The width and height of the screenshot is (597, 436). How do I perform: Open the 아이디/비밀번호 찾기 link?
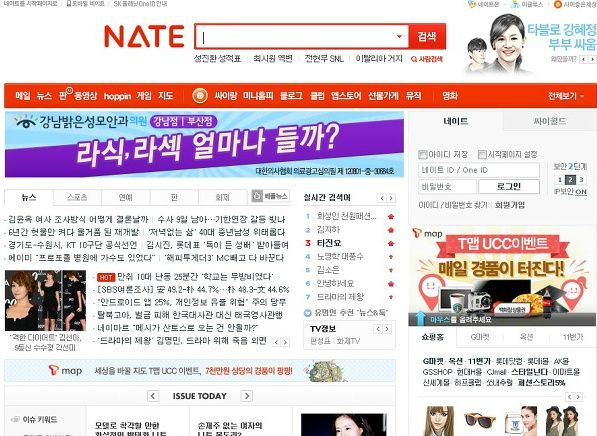[453, 205]
